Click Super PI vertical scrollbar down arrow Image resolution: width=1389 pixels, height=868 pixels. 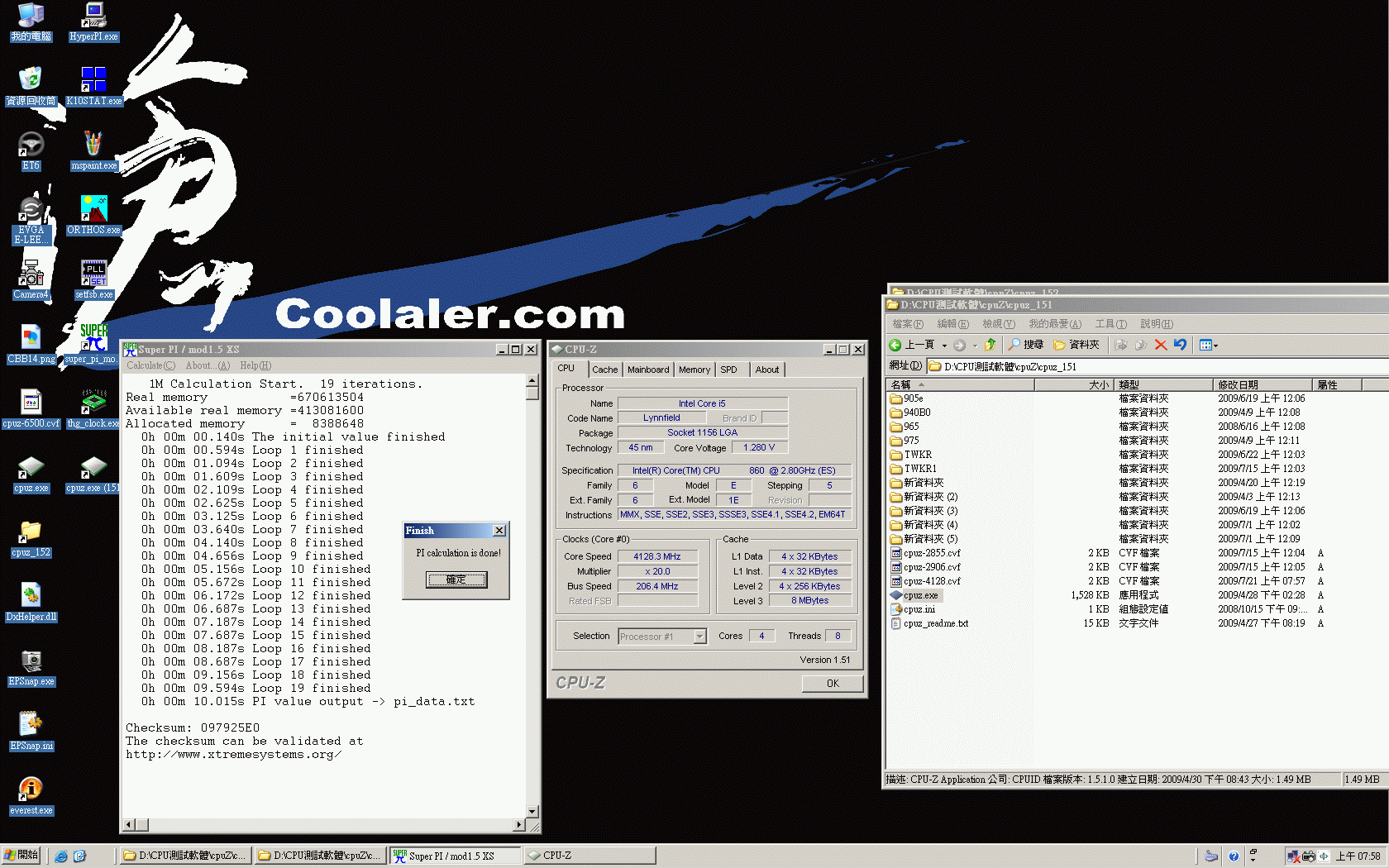(532, 811)
